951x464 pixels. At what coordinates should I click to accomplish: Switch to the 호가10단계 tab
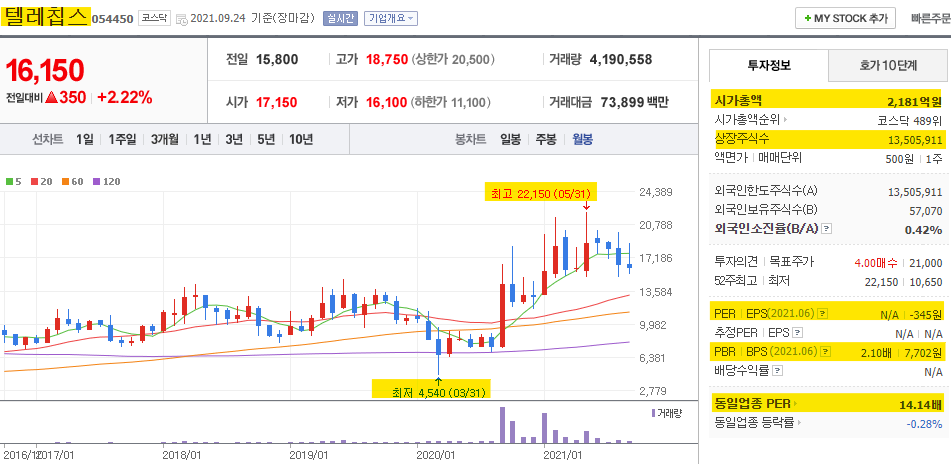(888, 66)
